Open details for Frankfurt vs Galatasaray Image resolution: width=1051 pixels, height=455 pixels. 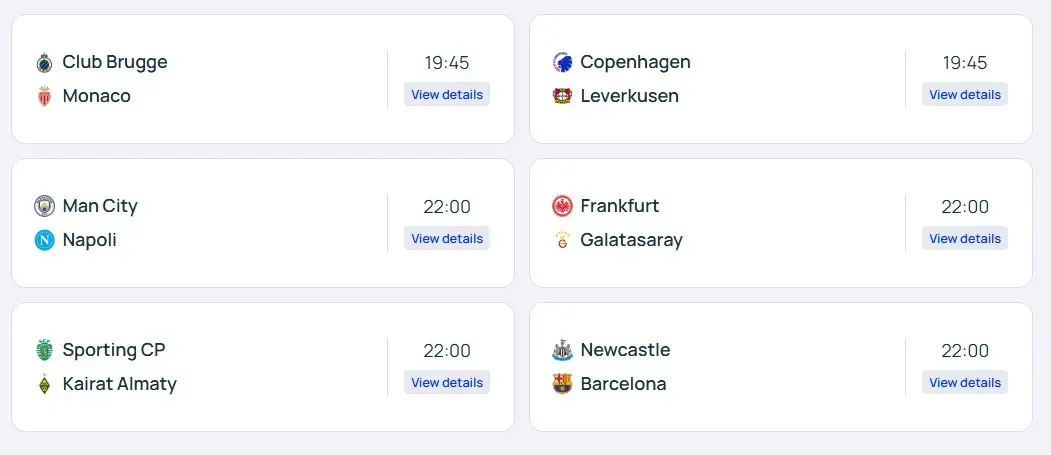pos(965,239)
